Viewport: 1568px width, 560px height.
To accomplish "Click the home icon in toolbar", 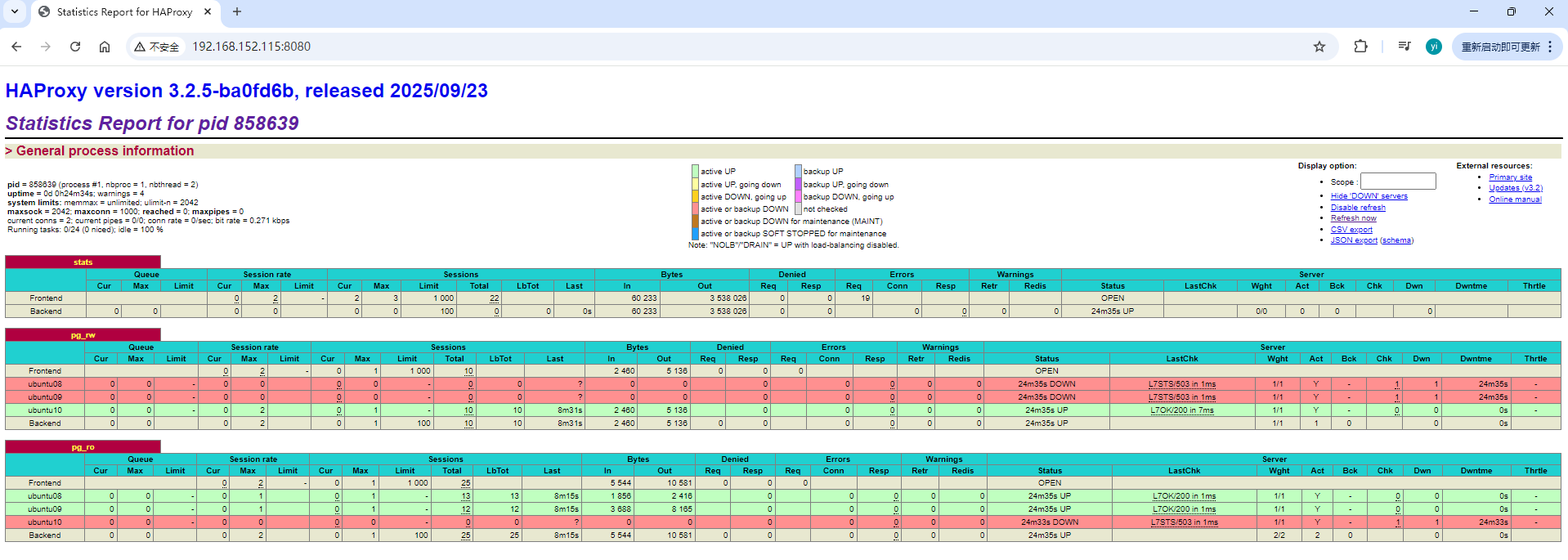I will 105,47.
